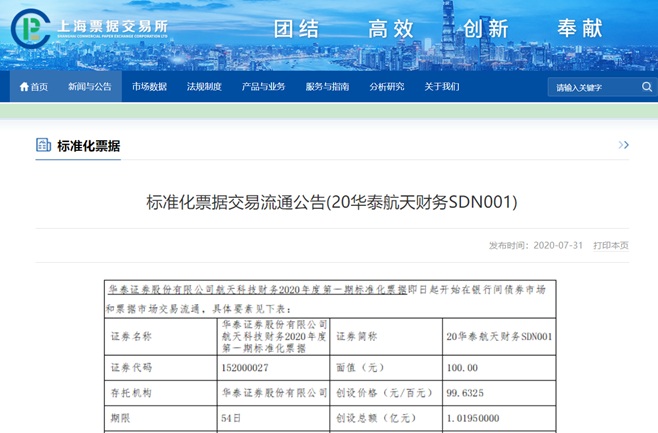Click the 打印本页 print link

[611, 245]
